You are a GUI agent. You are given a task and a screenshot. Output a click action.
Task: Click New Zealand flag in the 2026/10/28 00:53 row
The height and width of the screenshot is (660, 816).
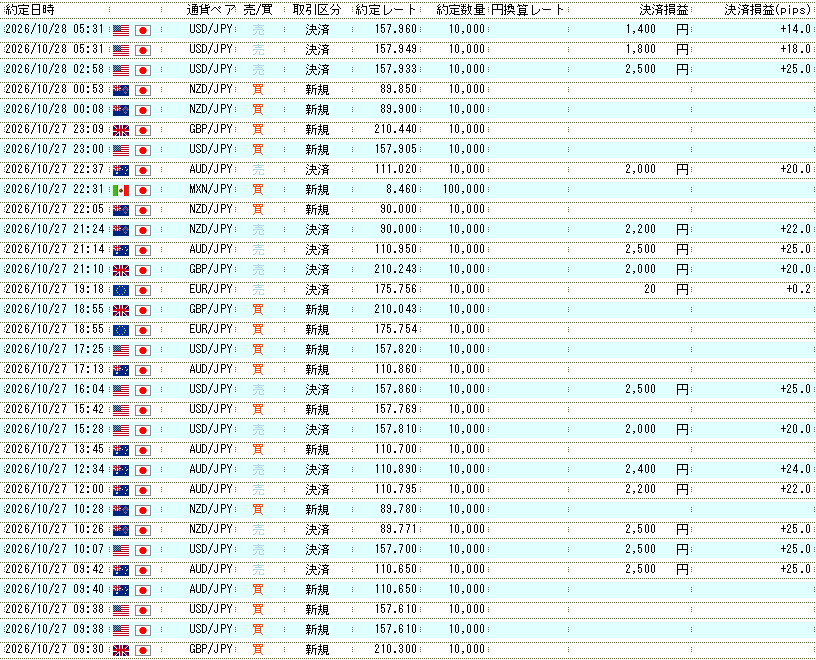[121, 90]
